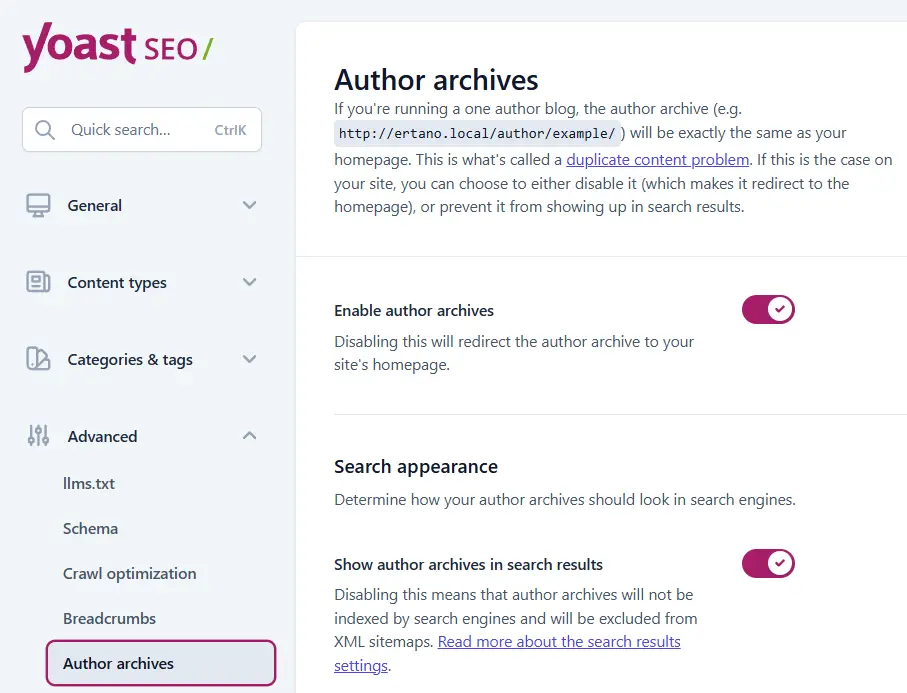907x693 pixels.
Task: Click the Content types sidebar icon
Action: [38, 282]
